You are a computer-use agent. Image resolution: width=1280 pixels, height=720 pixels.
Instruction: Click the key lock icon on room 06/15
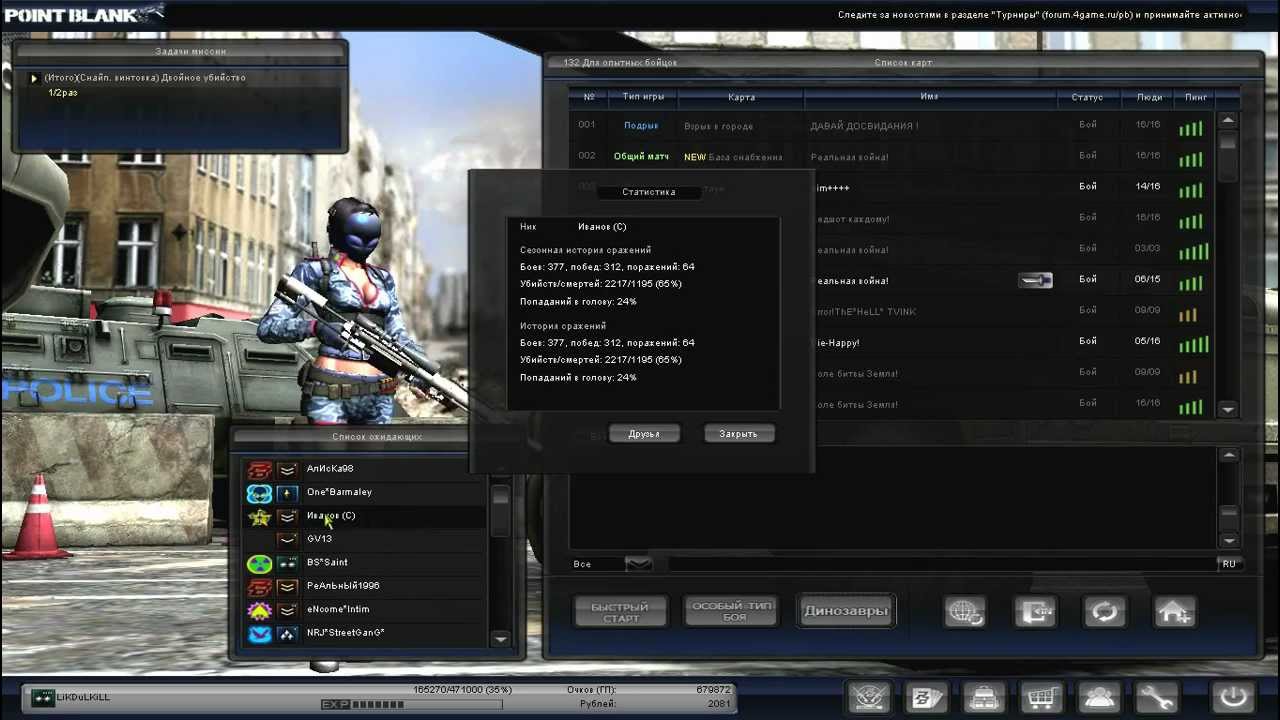coord(1035,280)
